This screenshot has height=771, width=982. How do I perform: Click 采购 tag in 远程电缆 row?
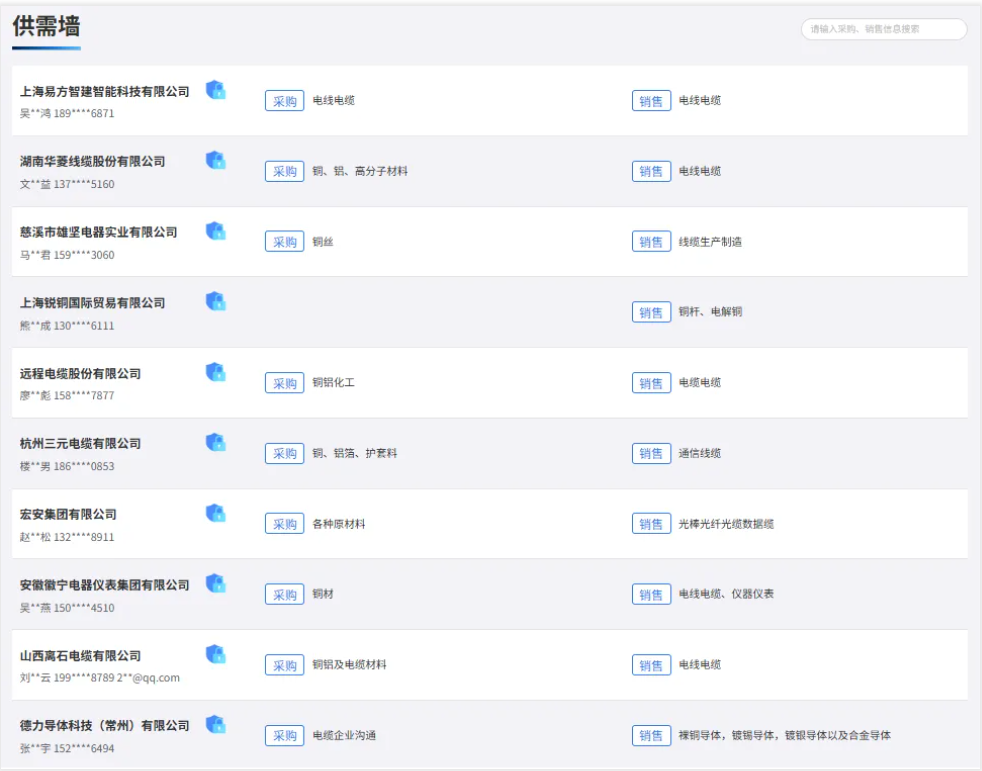pyautogui.click(x=284, y=383)
